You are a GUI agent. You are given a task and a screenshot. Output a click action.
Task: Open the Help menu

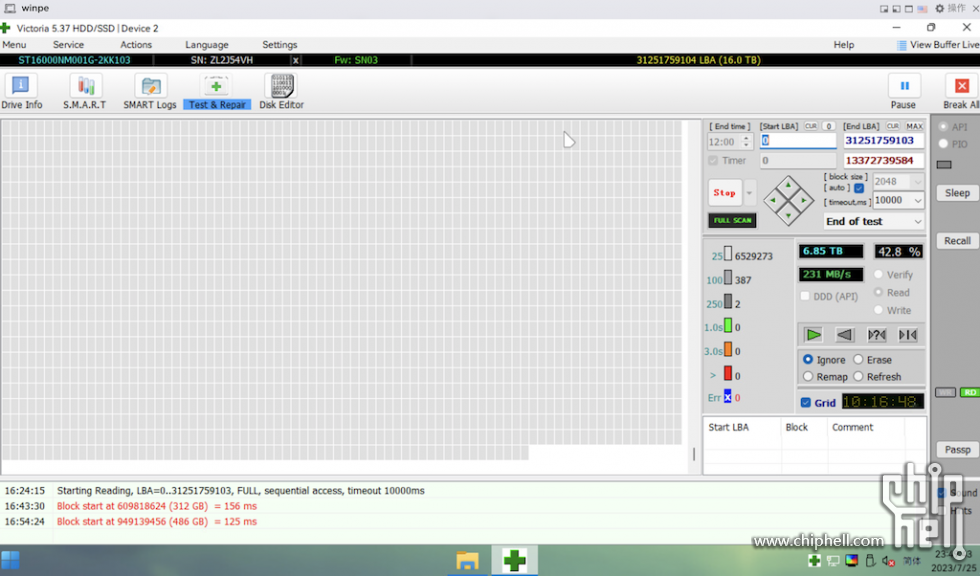[x=844, y=45]
